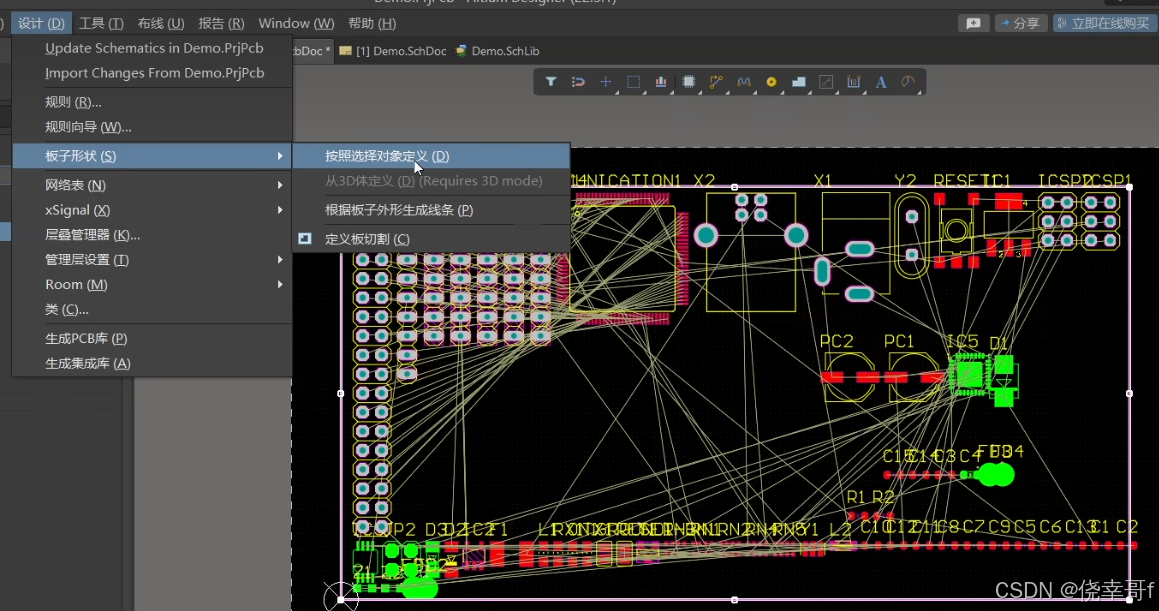Open the Window (W) menu
Image resolution: width=1159 pixels, height=611 pixels.
point(296,24)
